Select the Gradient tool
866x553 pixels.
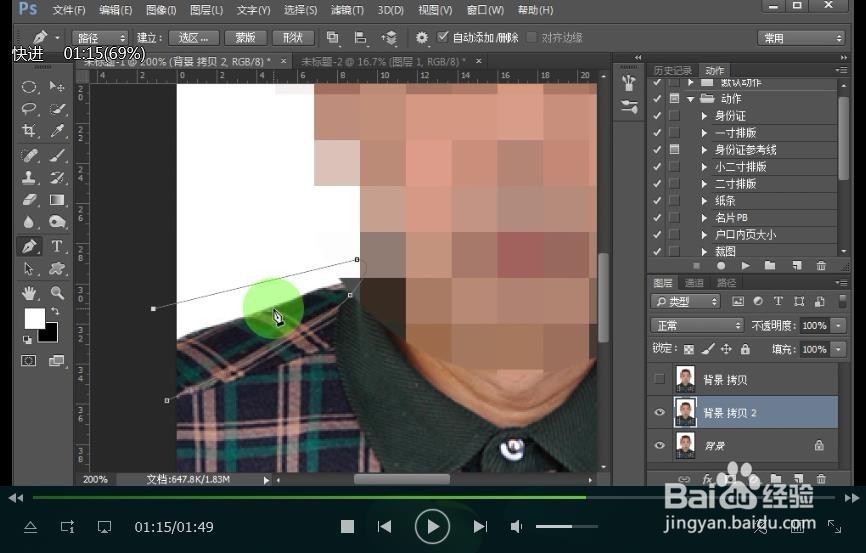[57, 199]
